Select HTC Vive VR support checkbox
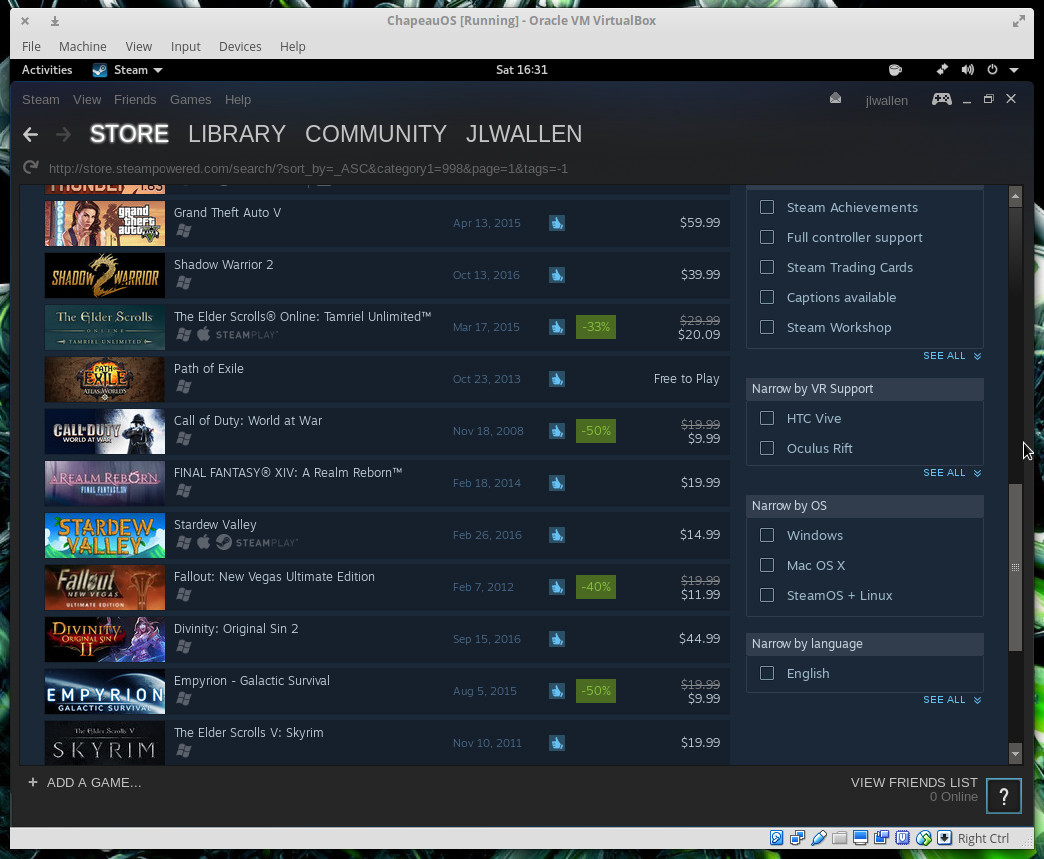The width and height of the screenshot is (1044, 859). pyautogui.click(x=767, y=418)
